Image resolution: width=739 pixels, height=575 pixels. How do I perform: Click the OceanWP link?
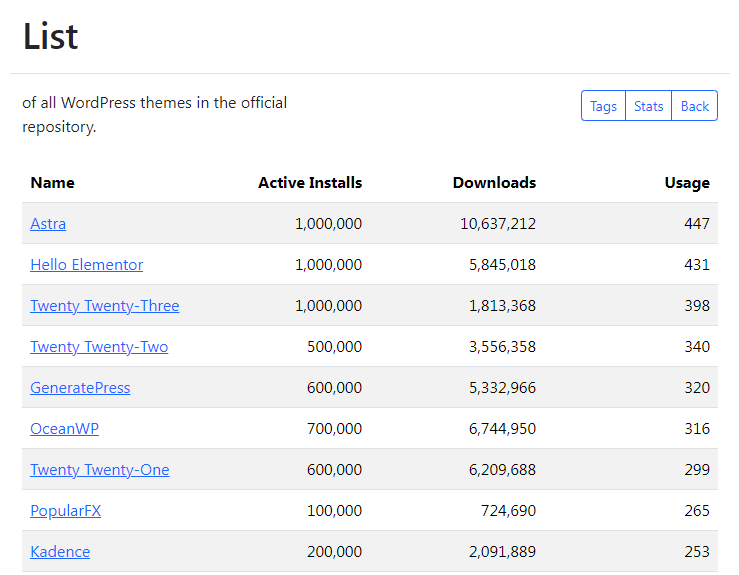click(x=64, y=429)
